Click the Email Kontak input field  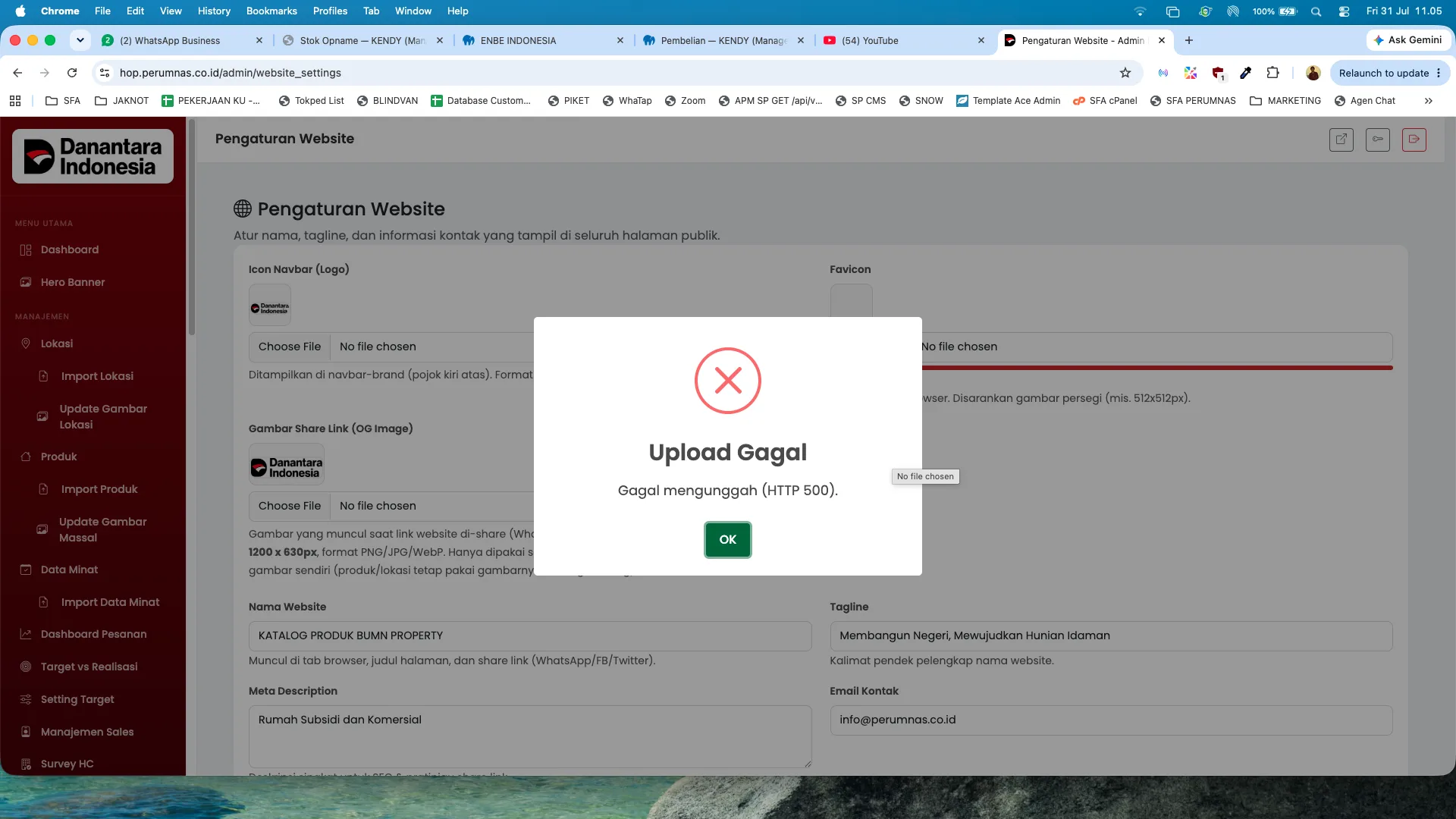1111,720
